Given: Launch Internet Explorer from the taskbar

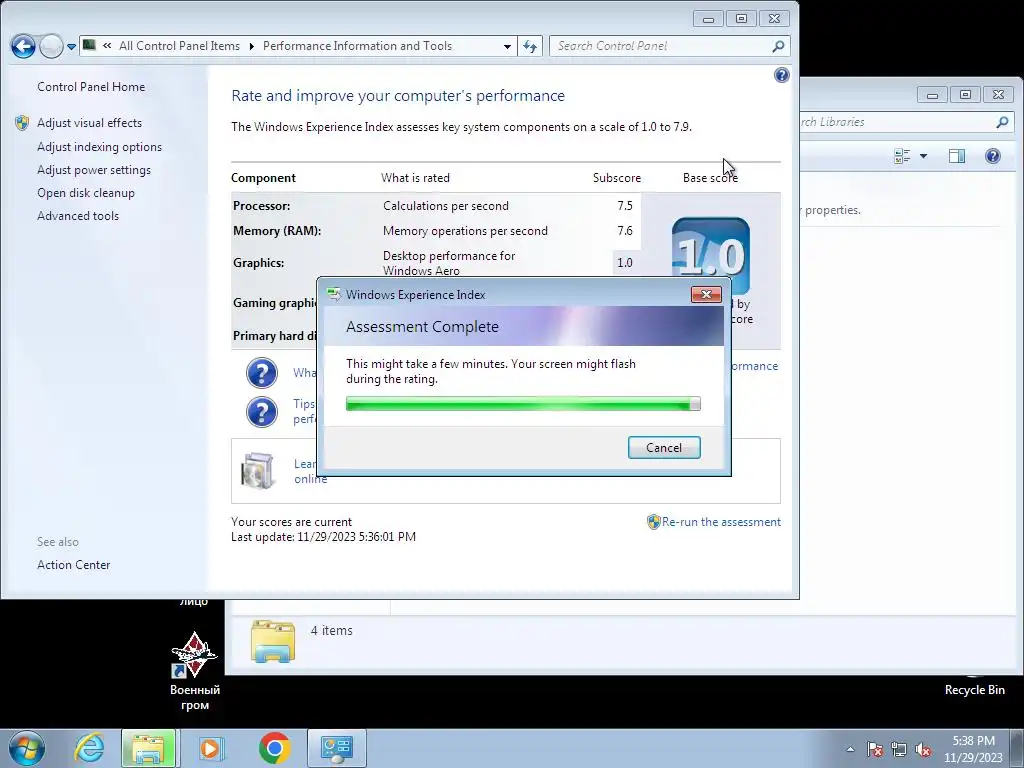Looking at the screenshot, I should coord(89,748).
